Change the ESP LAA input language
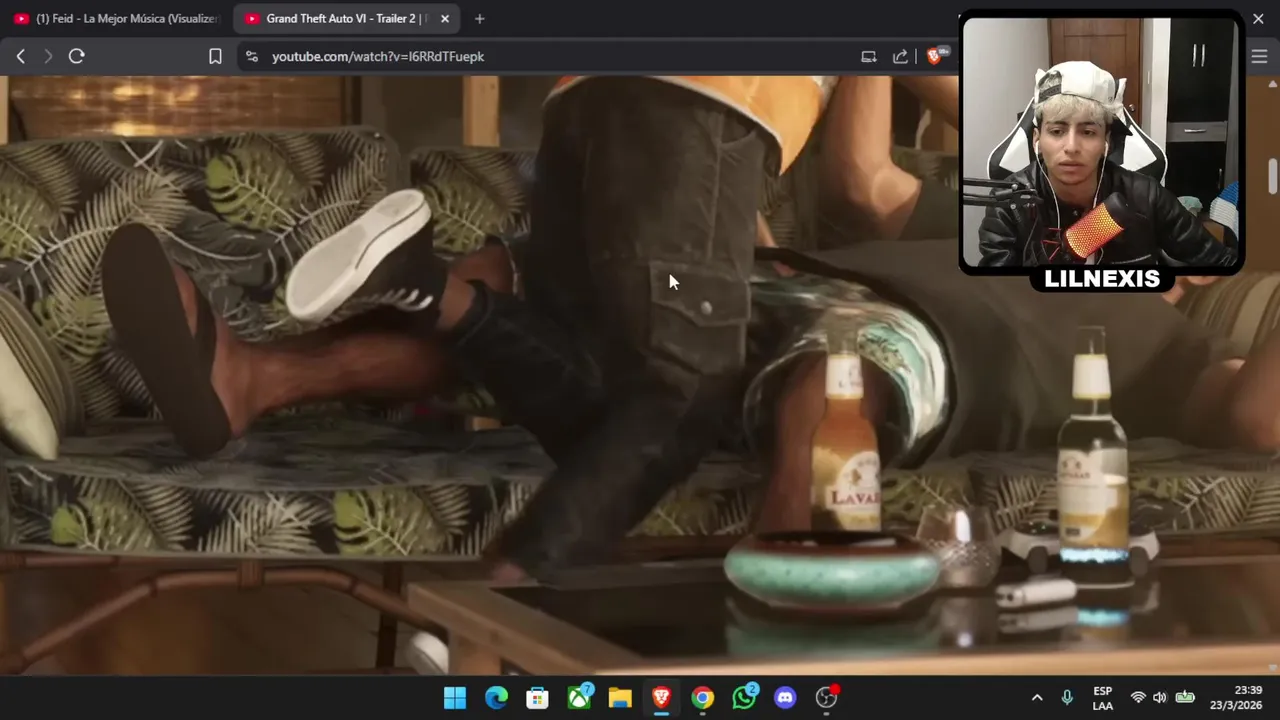This screenshot has width=1280, height=720. pyautogui.click(x=1103, y=698)
